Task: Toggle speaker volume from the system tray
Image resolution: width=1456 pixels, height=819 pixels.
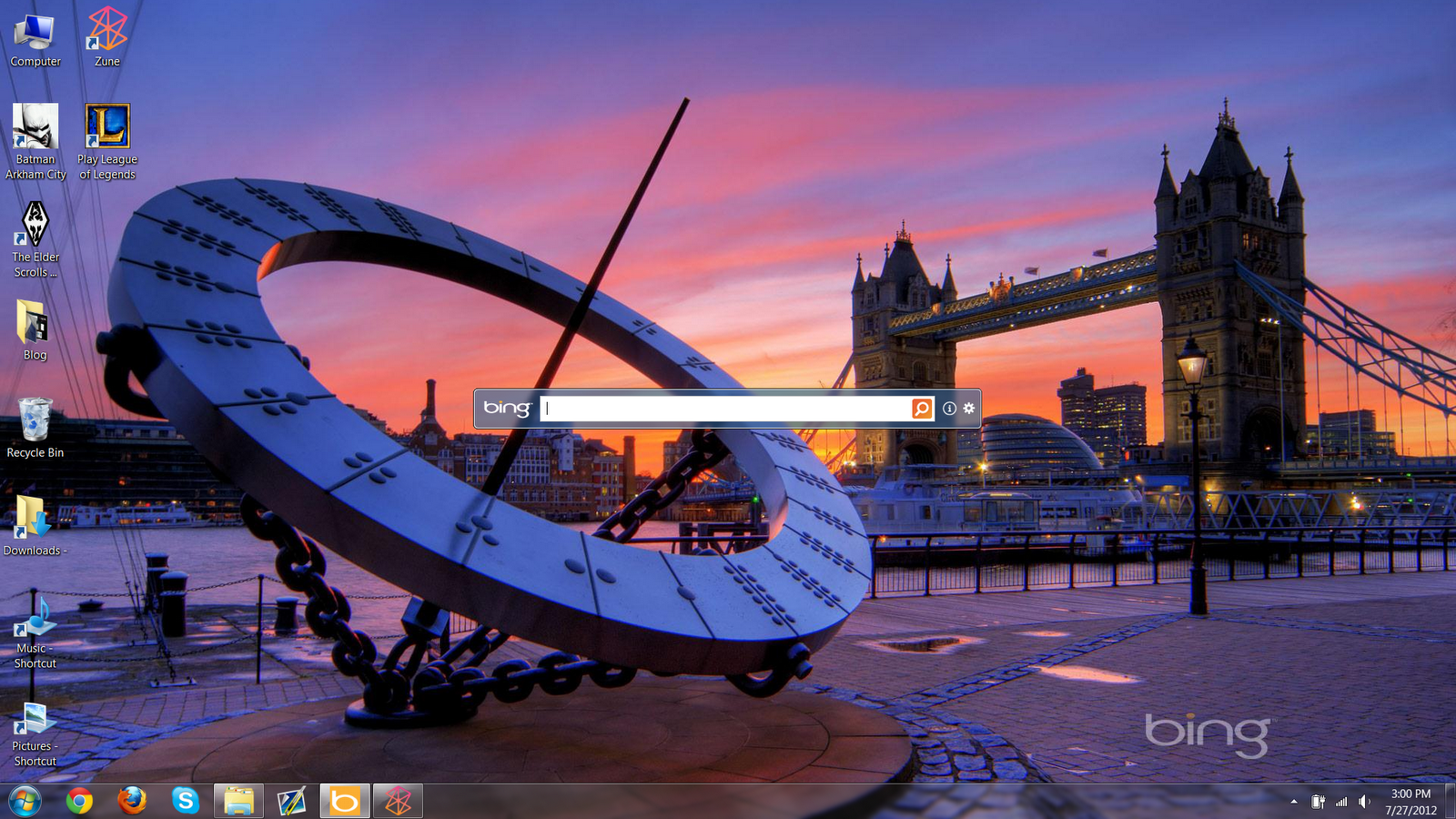Action: (1362, 802)
